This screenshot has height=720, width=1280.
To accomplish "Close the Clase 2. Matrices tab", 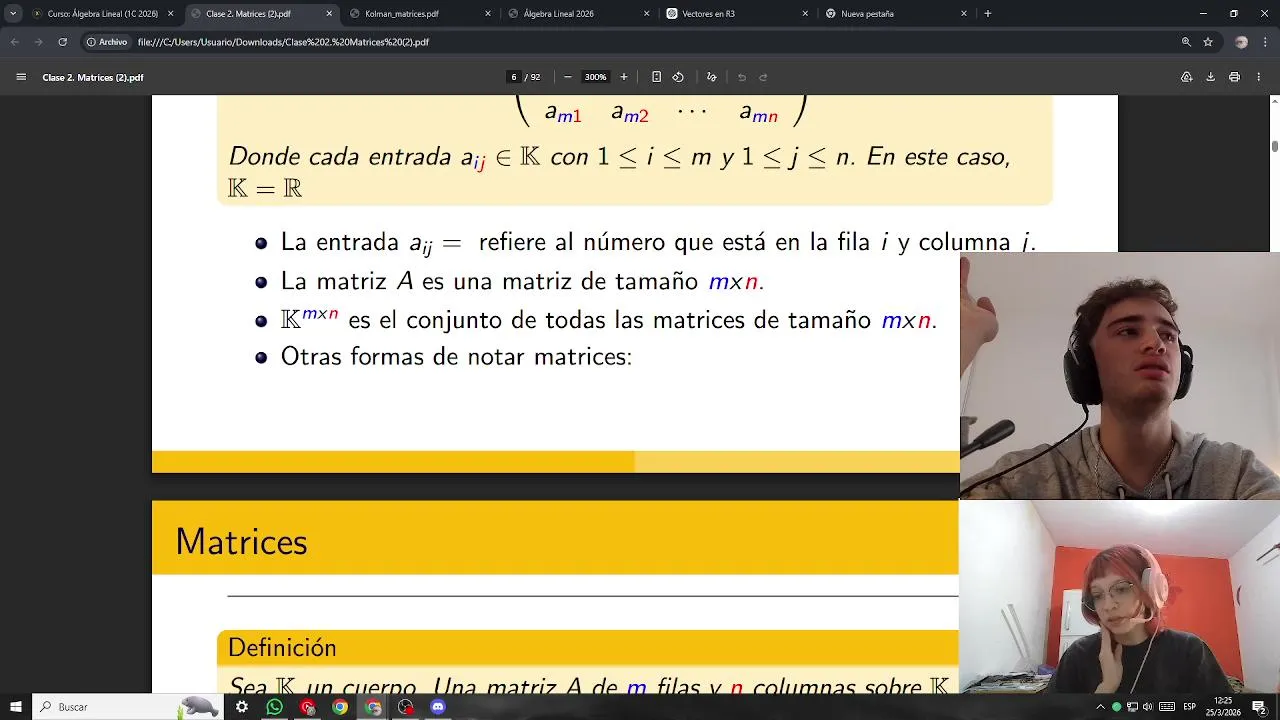I will tap(329, 14).
